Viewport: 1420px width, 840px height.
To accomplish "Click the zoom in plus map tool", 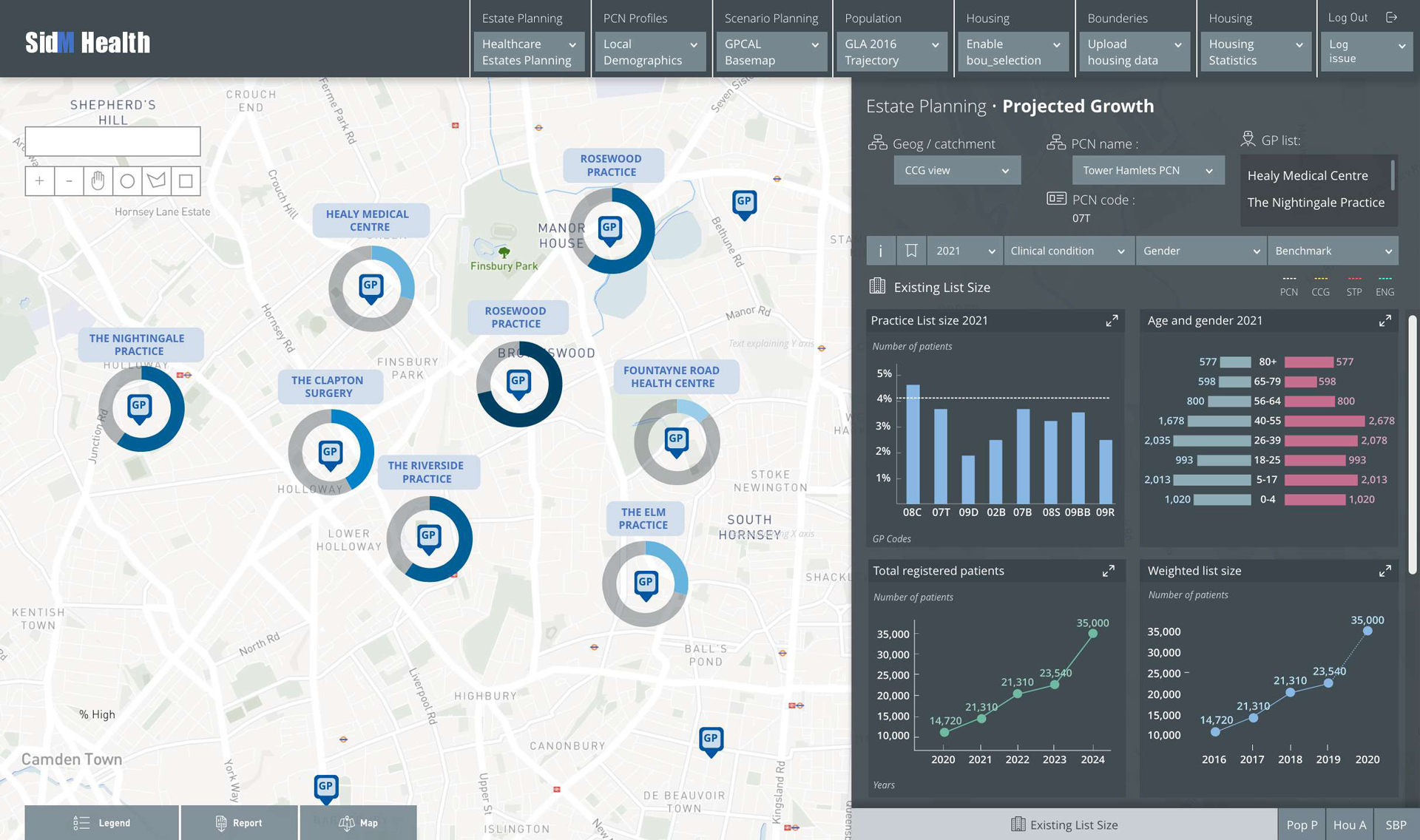I will point(39,181).
